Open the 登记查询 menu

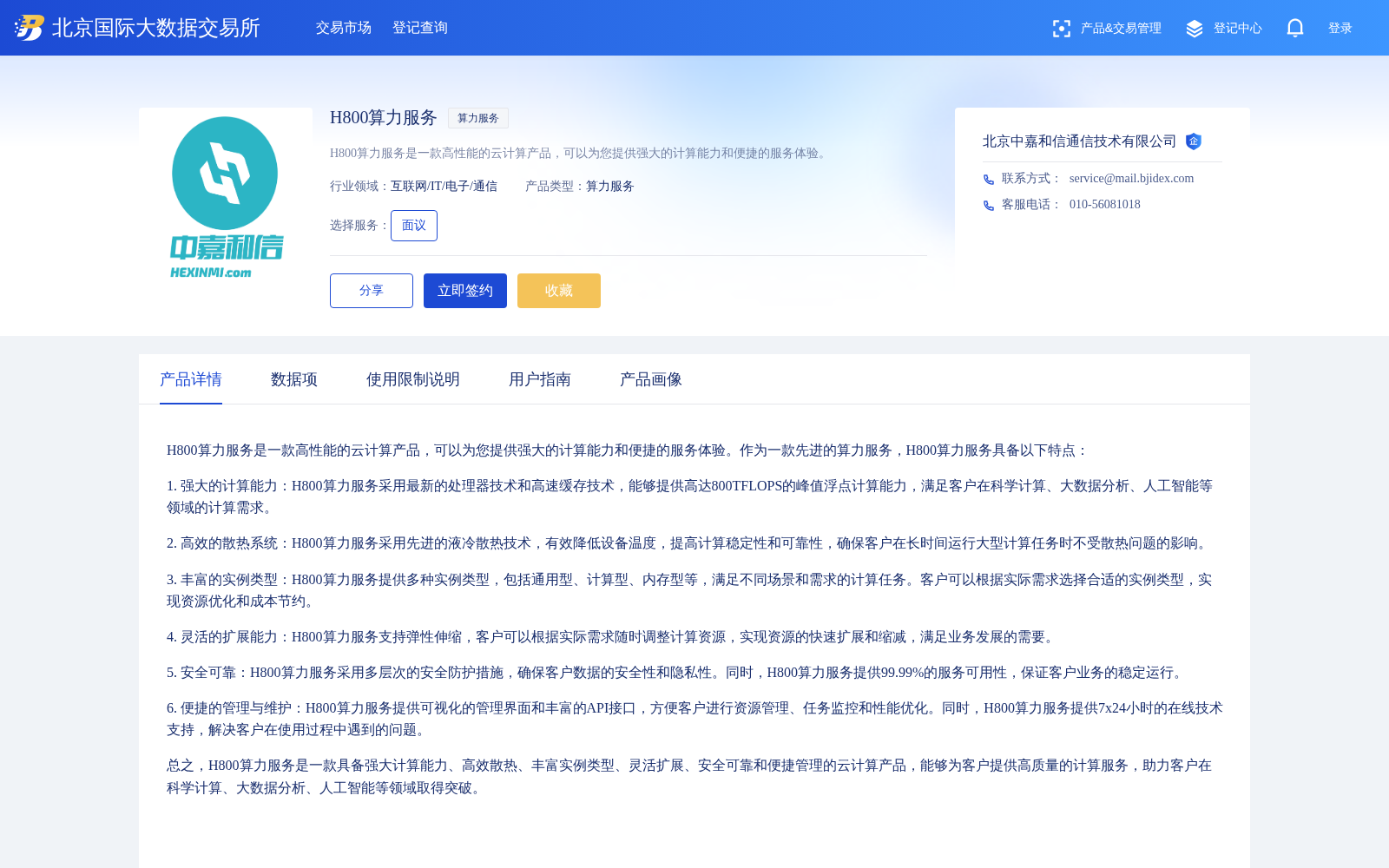pos(420,28)
